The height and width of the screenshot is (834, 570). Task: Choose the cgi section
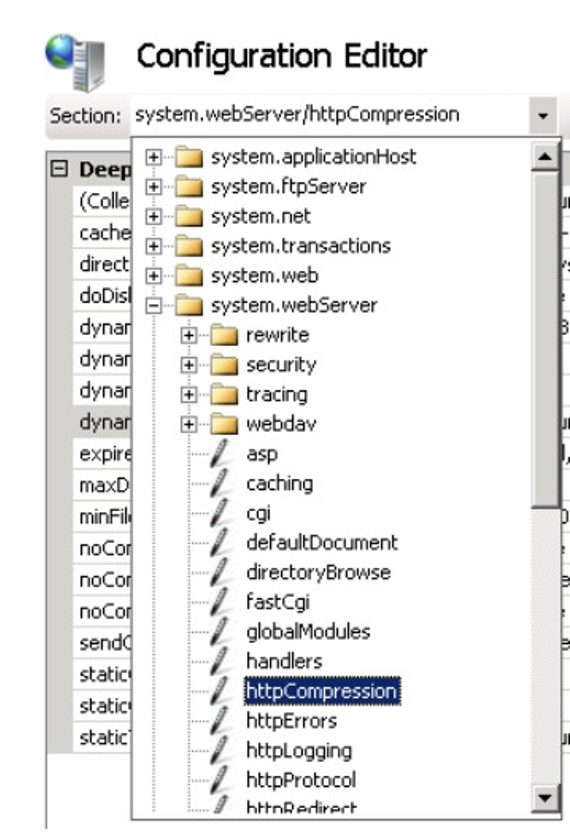coord(258,513)
